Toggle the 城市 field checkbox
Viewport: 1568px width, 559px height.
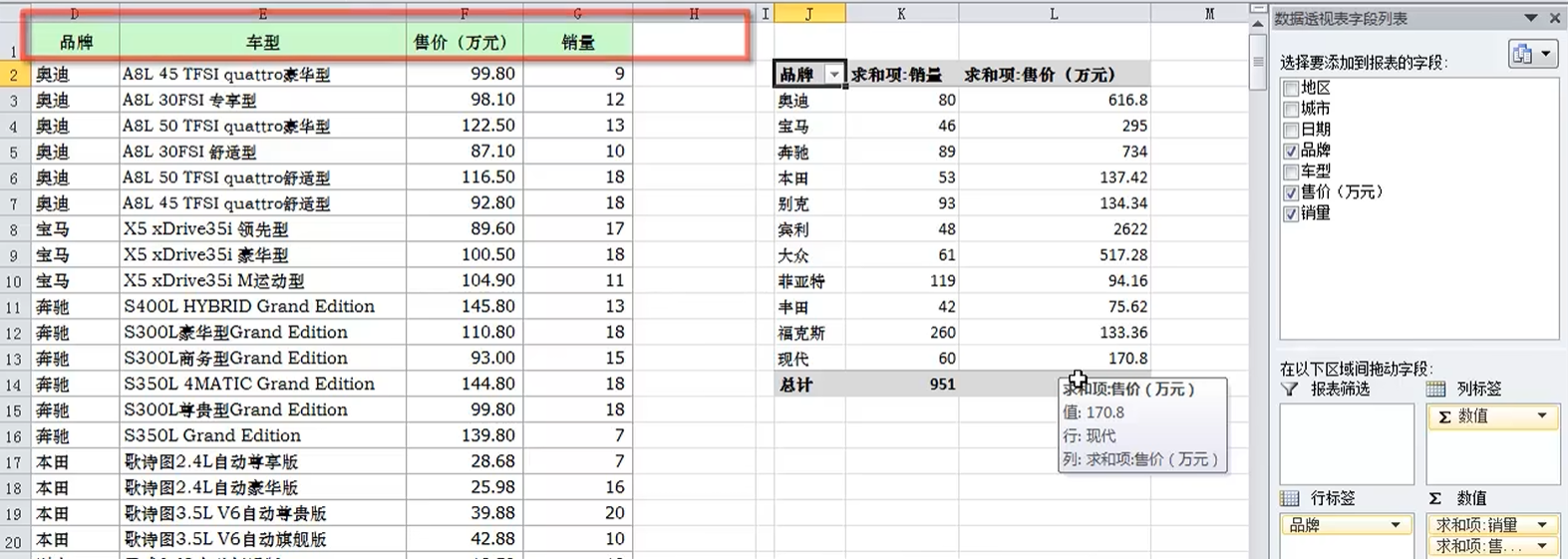coord(1291,110)
